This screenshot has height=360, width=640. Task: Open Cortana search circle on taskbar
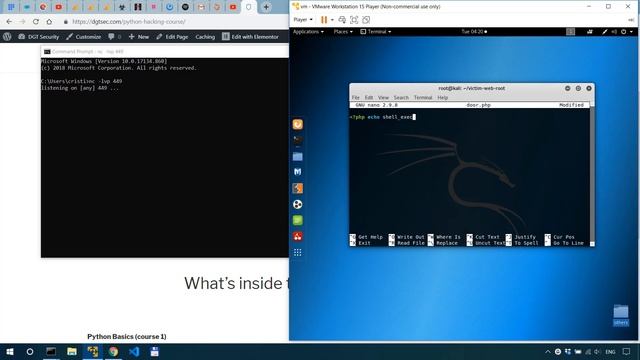pyautogui.click(x=30, y=351)
